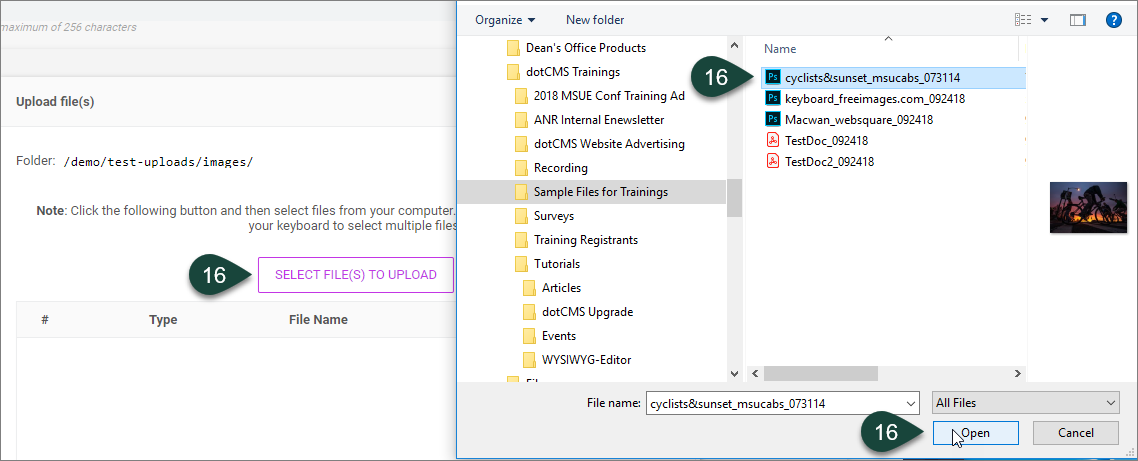This screenshot has height=461, width=1138.
Task: Open the view options dropdown arrow
Action: [x=1045, y=19]
